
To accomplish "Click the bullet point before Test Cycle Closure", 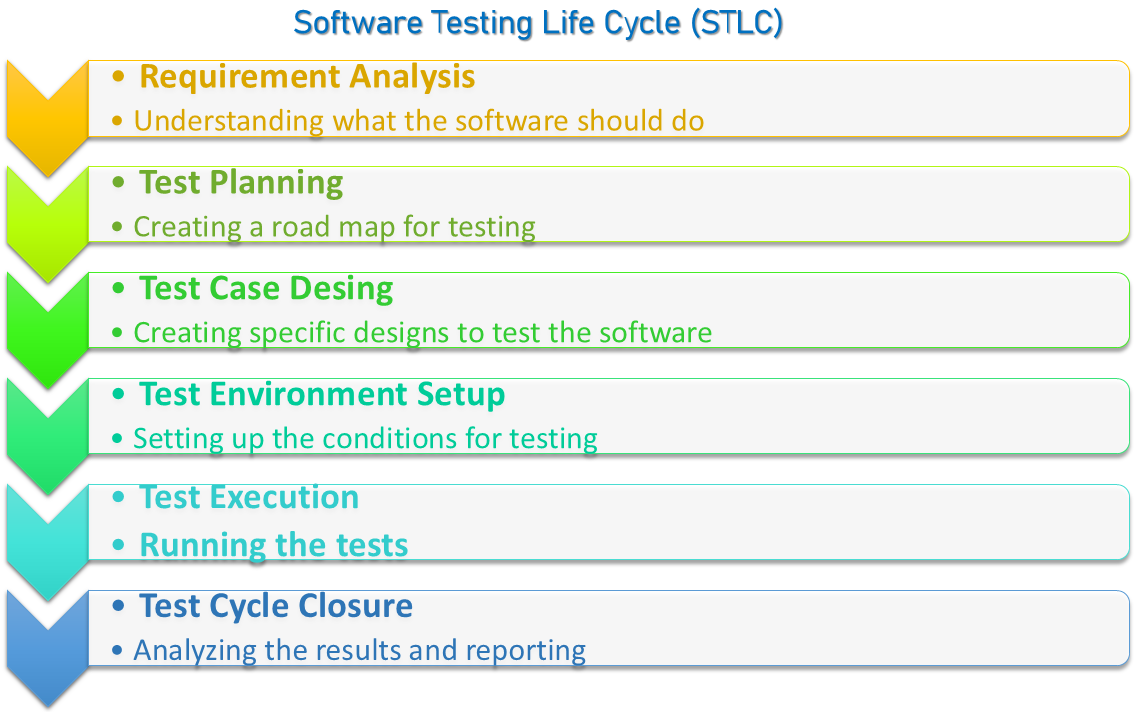I will pos(119,605).
